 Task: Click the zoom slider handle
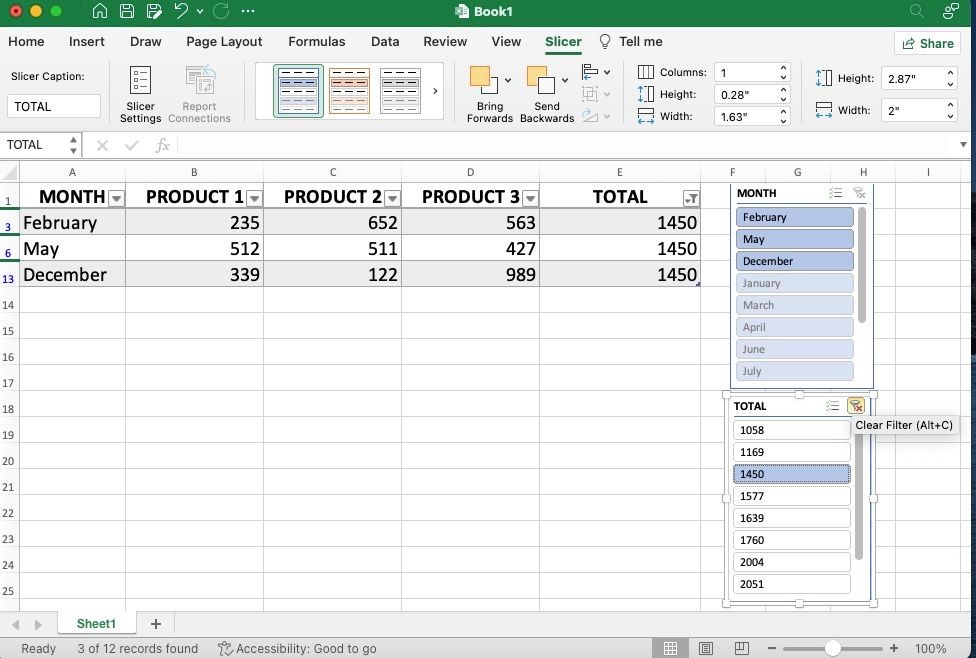click(x=833, y=648)
